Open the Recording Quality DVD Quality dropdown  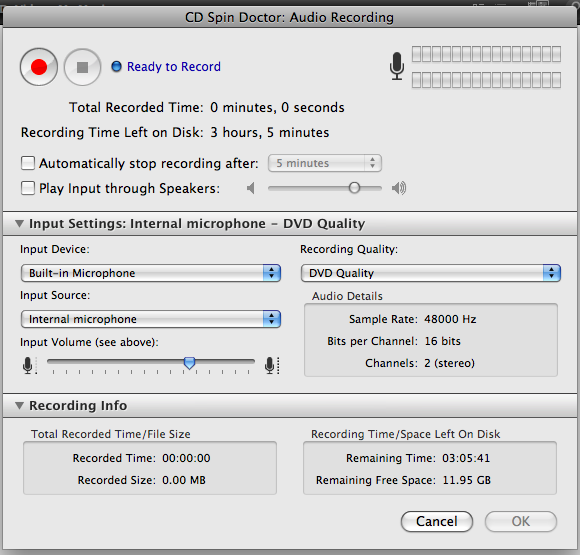[x=431, y=273]
